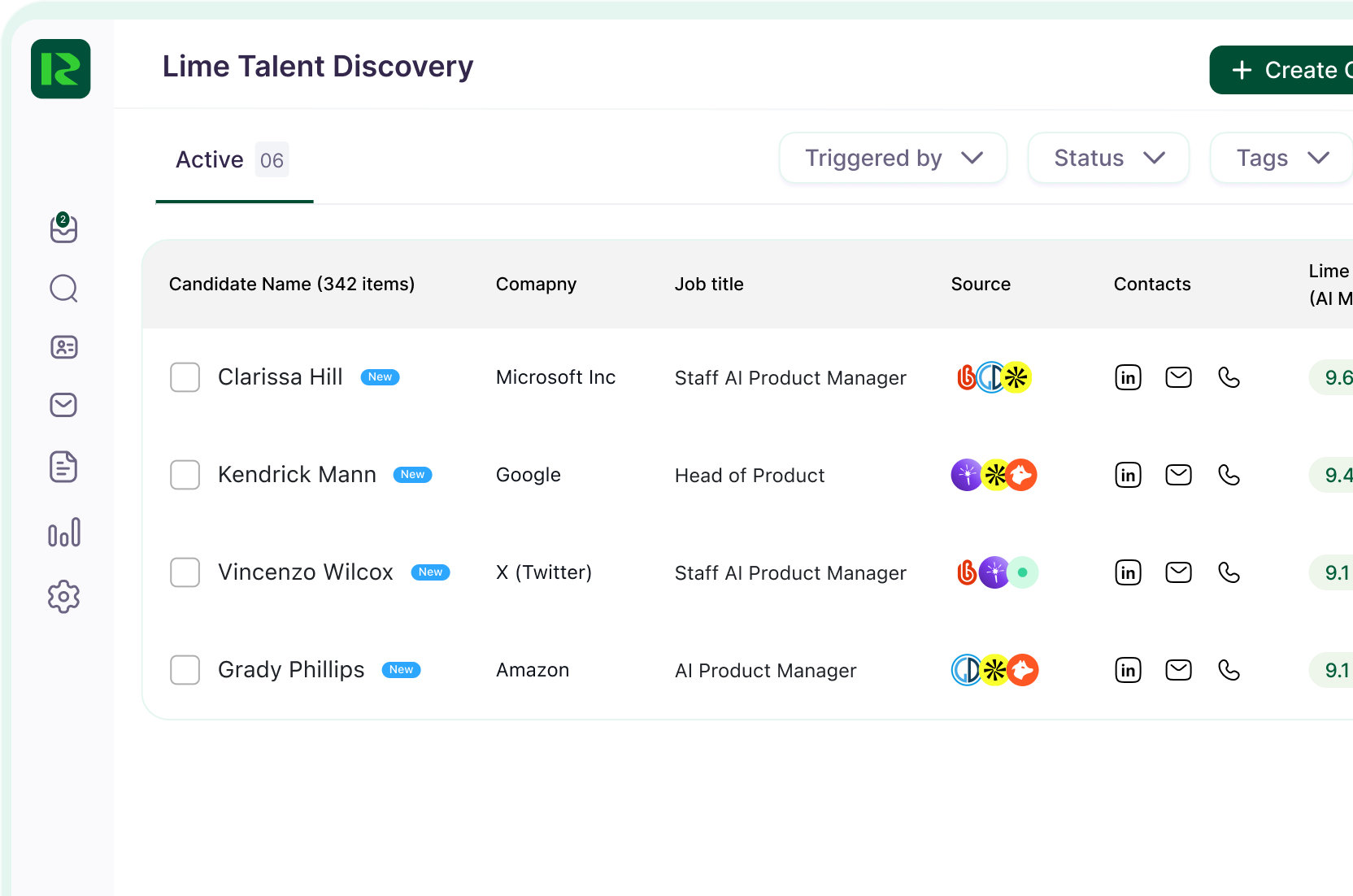Screen dimensions: 1353x896
Task: Select Kendrick Mann's row checkbox
Action: click(x=185, y=475)
